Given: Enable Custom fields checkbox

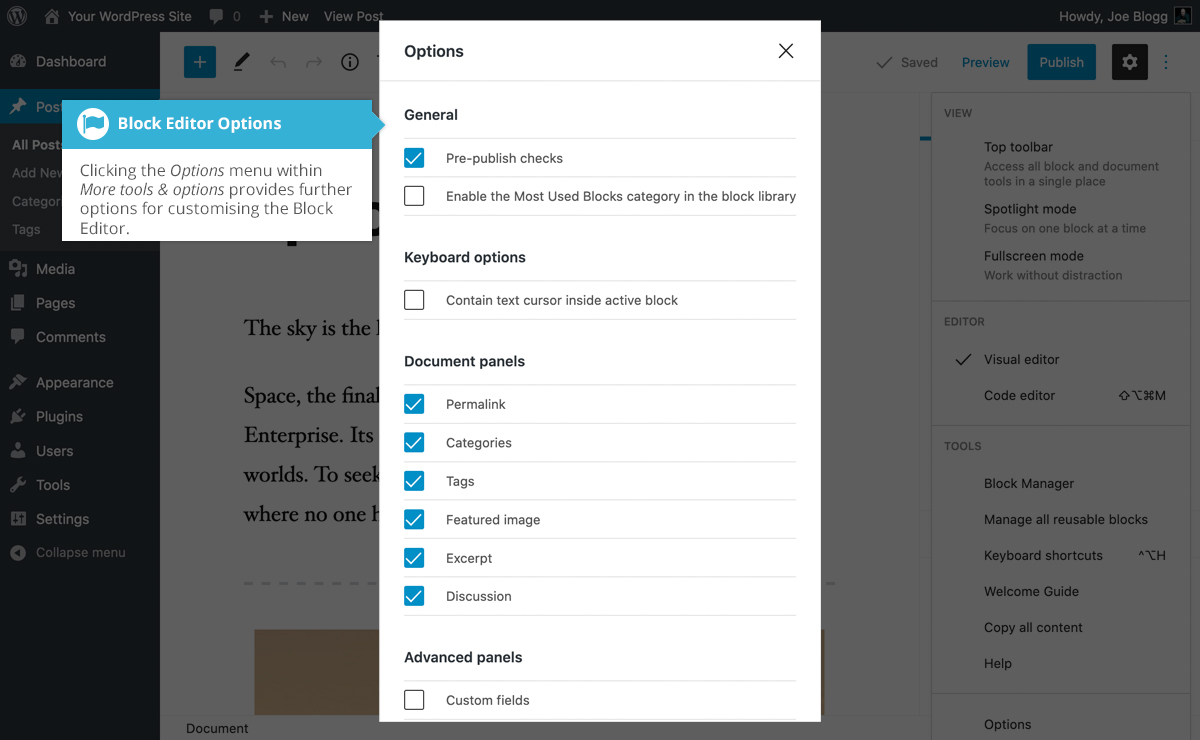Looking at the screenshot, I should 414,700.
